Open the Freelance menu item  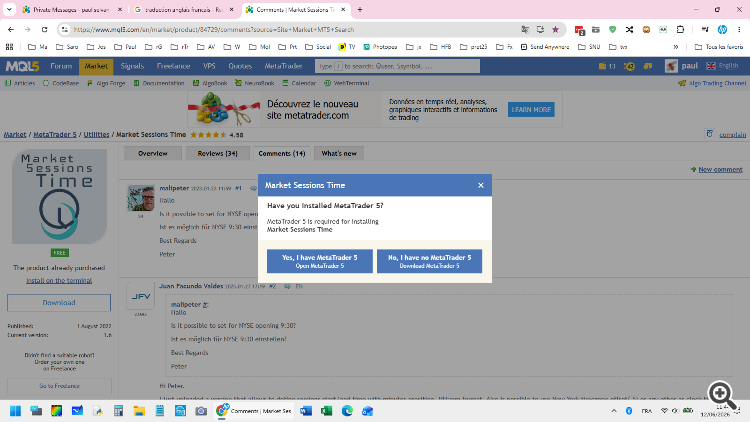click(173, 66)
